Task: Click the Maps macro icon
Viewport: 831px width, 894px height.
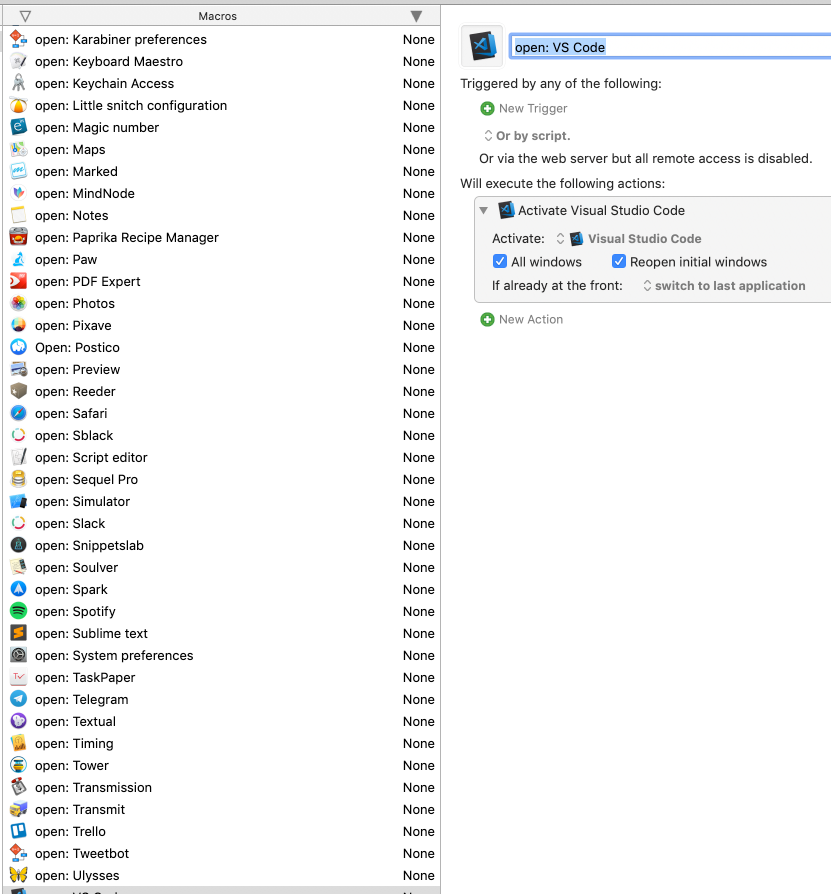Action: tap(19, 149)
